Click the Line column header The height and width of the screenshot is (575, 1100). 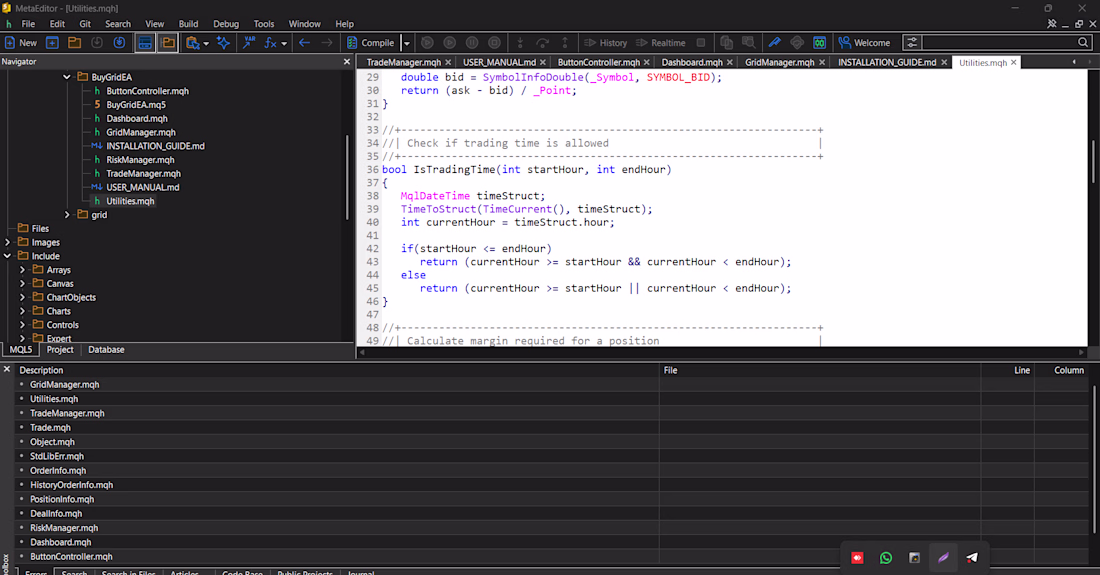pyautogui.click(x=1021, y=370)
